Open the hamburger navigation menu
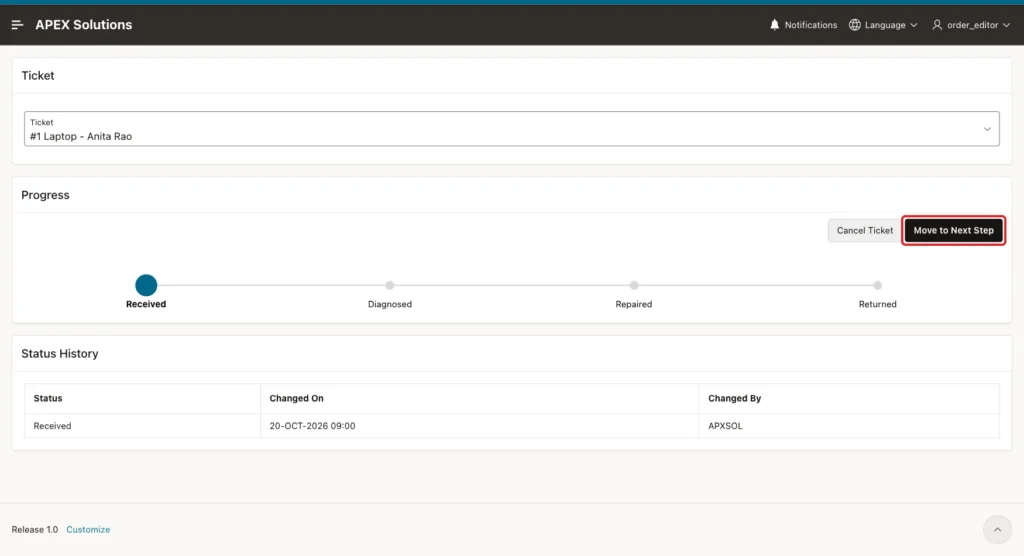The width and height of the screenshot is (1024, 556). (x=18, y=25)
